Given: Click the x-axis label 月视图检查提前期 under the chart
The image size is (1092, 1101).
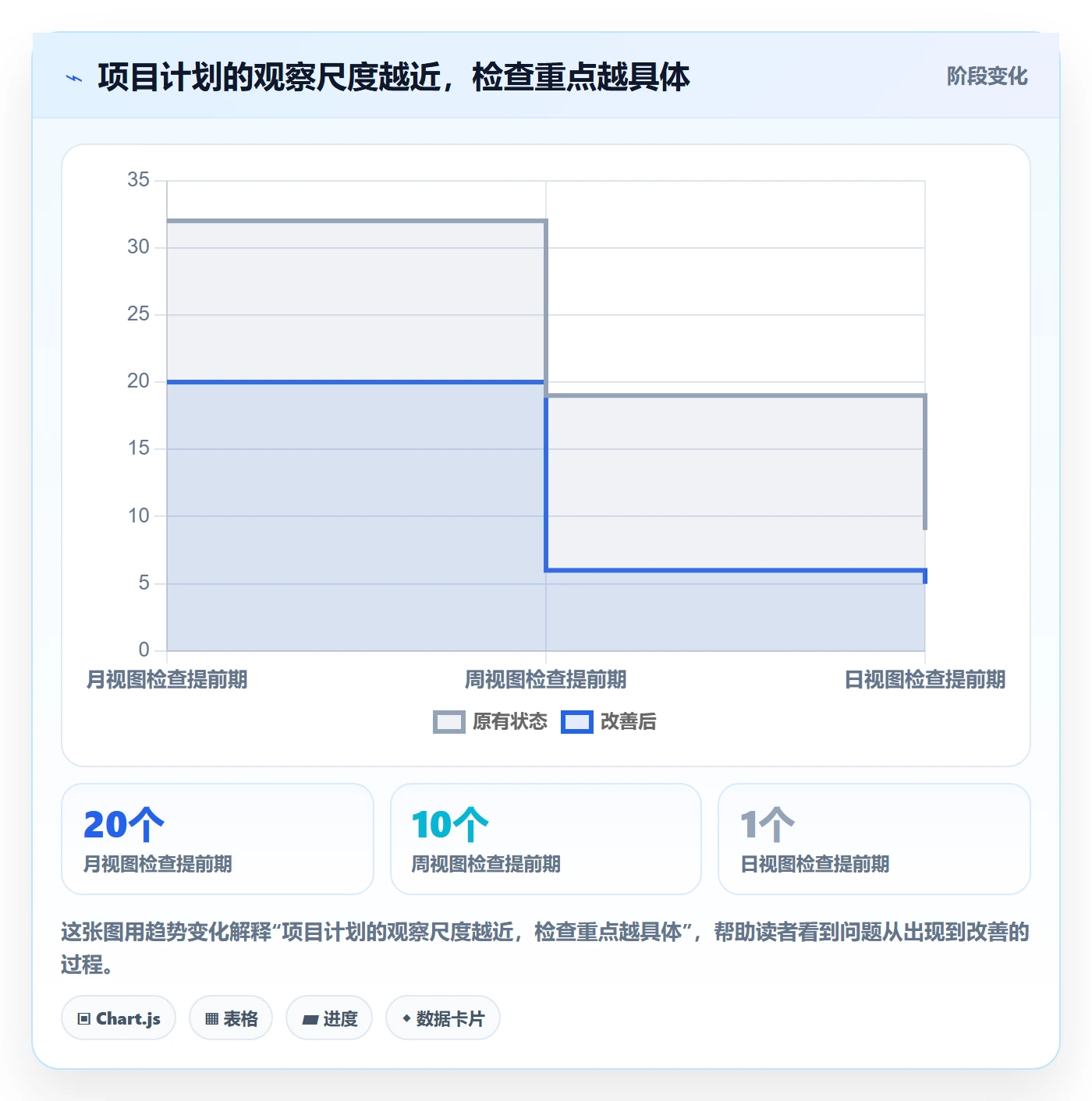Looking at the screenshot, I should coord(167,680).
